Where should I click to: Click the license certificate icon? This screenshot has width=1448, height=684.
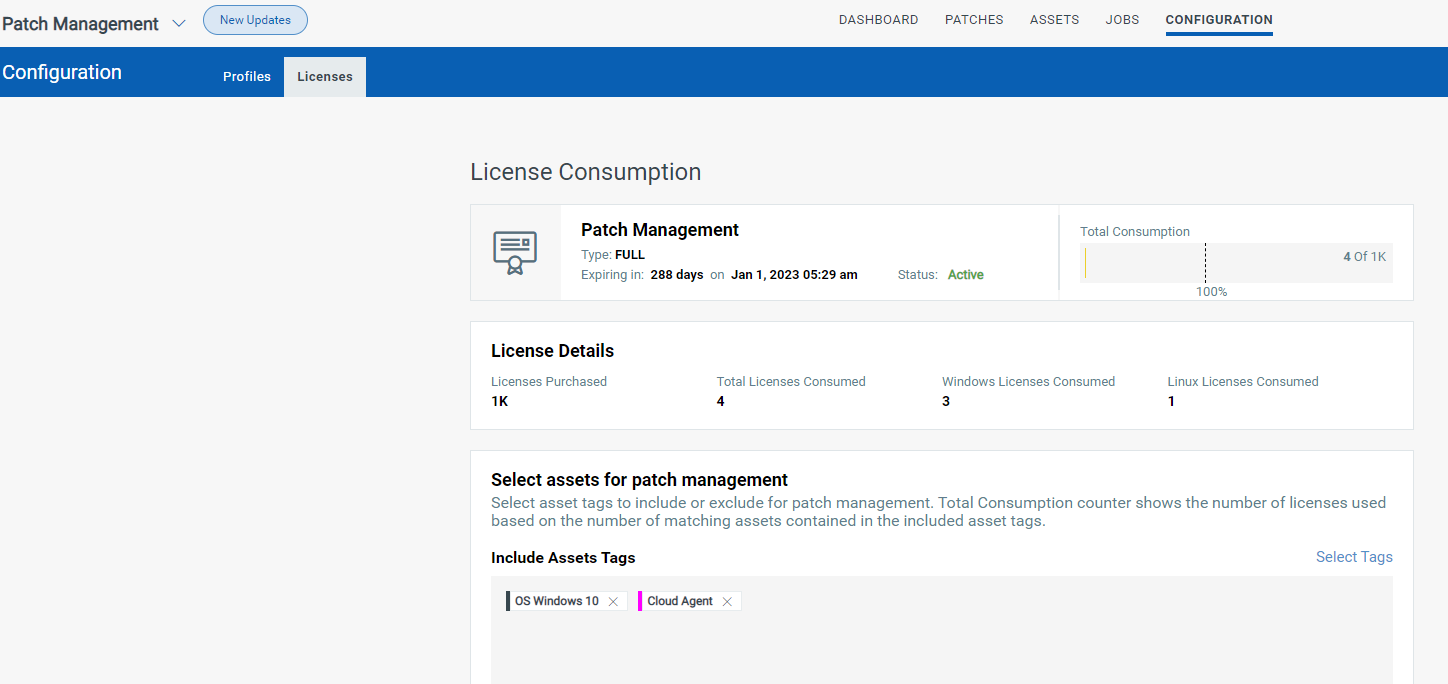tap(514, 254)
